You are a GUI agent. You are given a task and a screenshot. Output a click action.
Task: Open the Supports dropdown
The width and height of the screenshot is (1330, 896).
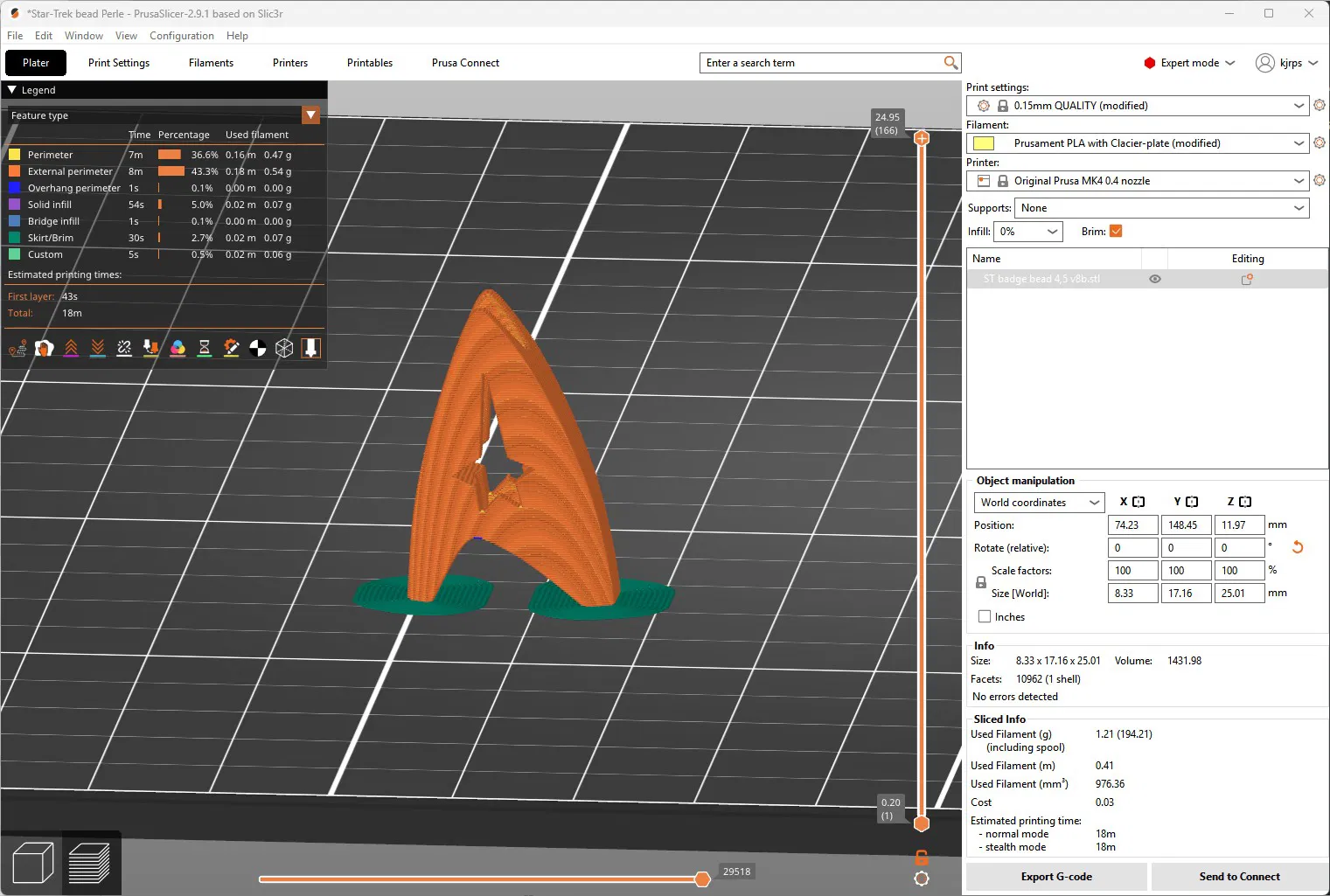(1161, 208)
